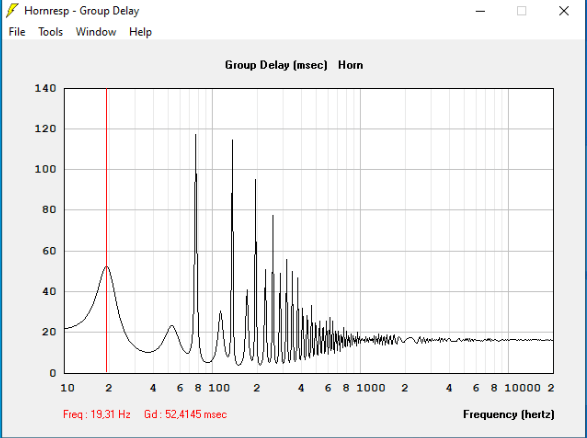Image resolution: width=587 pixels, height=438 pixels.
Task: Click the 'Frequency (hertz)' axis label
Action: (509, 414)
